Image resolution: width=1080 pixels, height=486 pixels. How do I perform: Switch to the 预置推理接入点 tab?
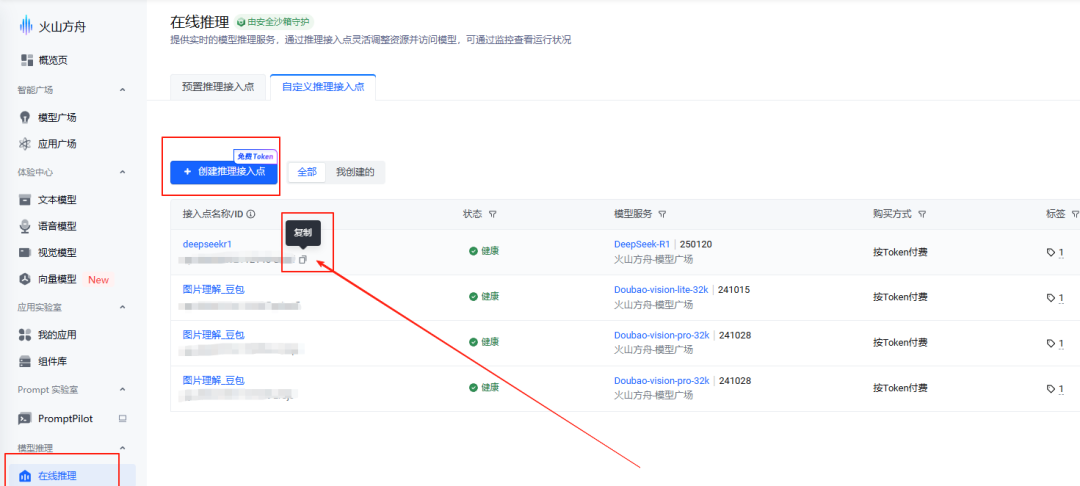[x=217, y=87]
